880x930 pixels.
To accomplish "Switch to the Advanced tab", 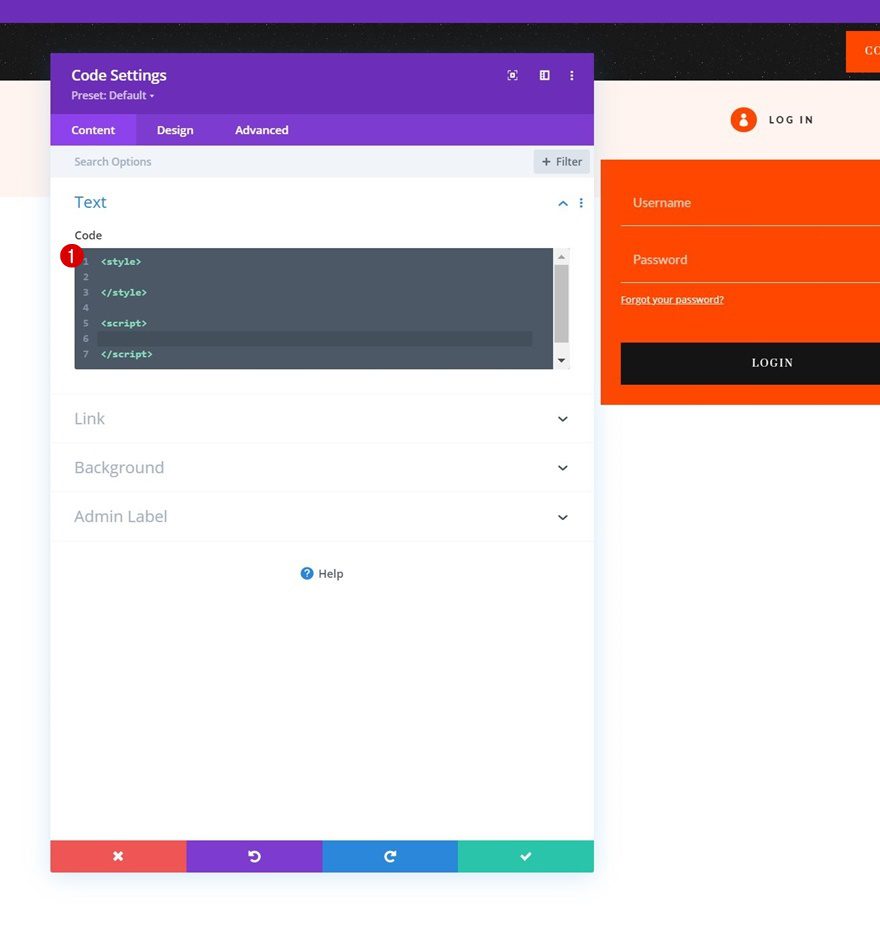I will point(261,130).
